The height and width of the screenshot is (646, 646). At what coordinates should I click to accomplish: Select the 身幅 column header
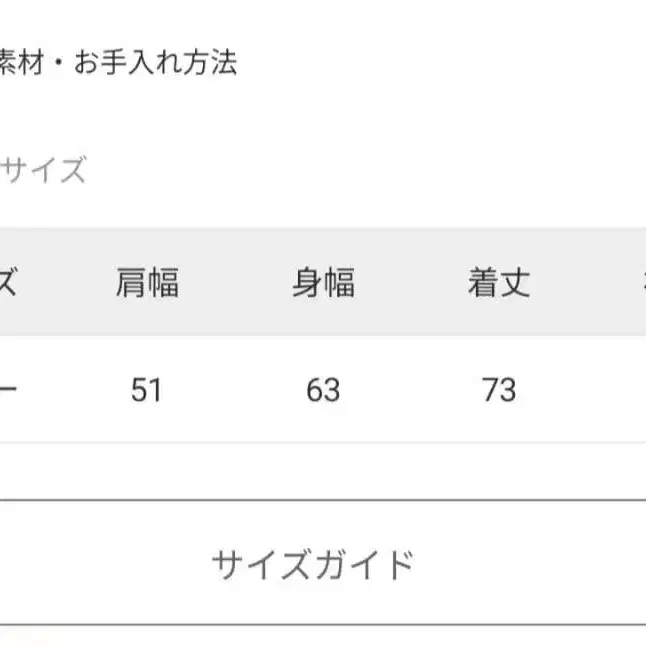pos(323,284)
